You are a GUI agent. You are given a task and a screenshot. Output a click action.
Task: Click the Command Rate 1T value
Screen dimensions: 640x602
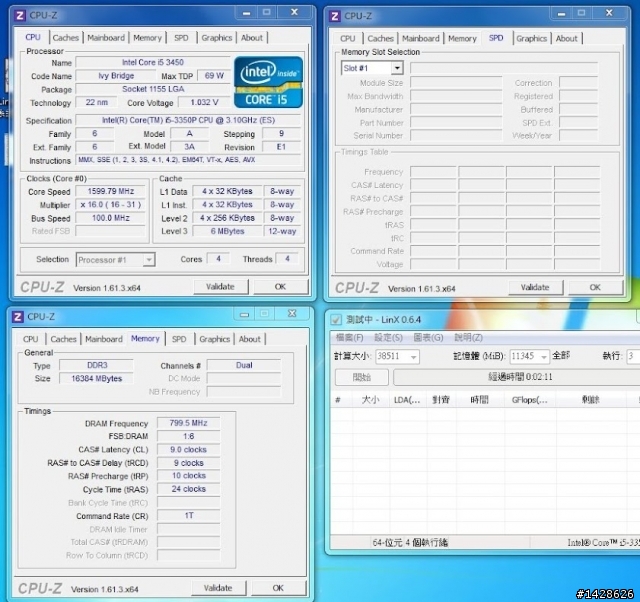click(x=188, y=515)
